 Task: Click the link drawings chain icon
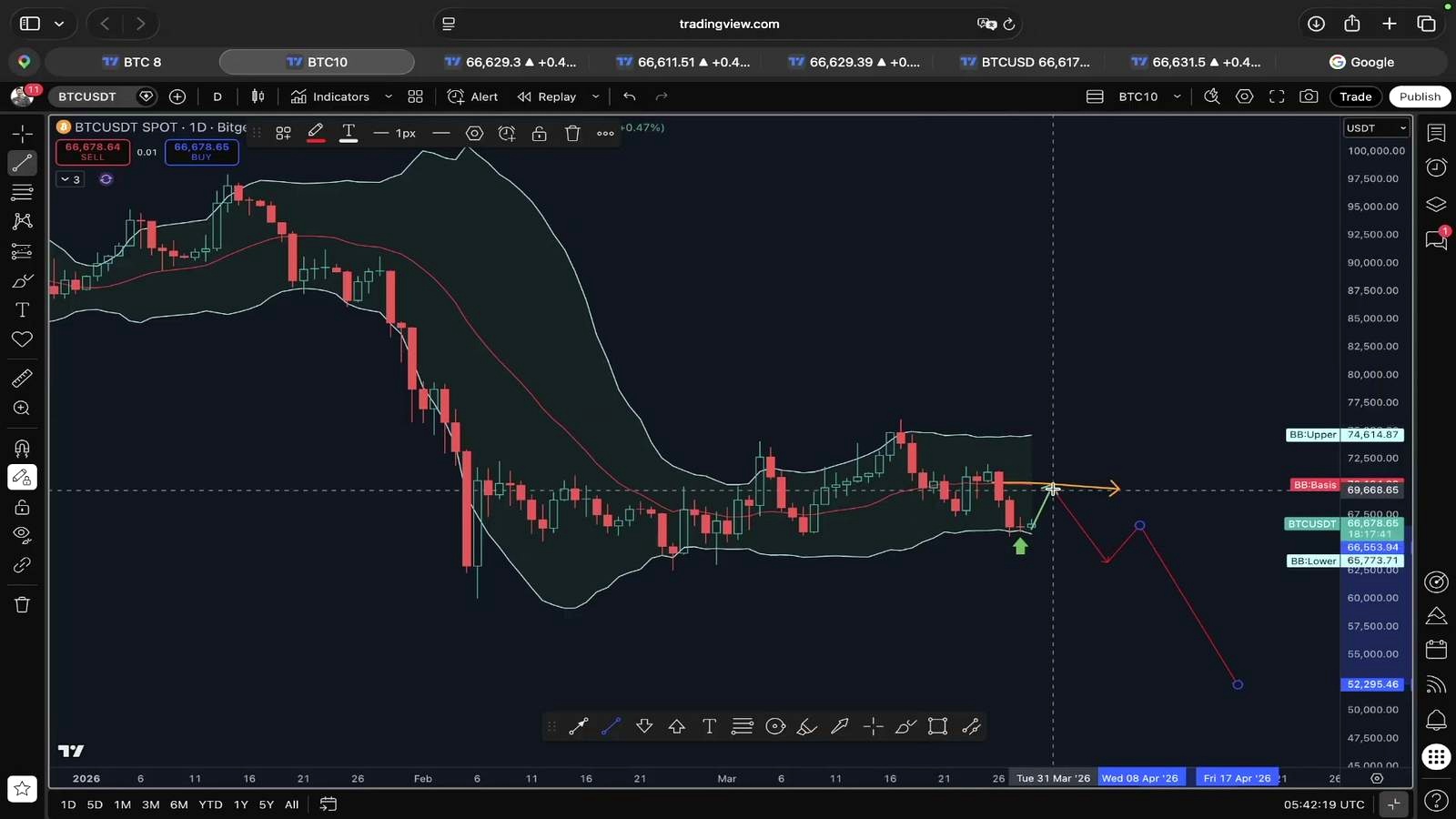click(x=22, y=565)
